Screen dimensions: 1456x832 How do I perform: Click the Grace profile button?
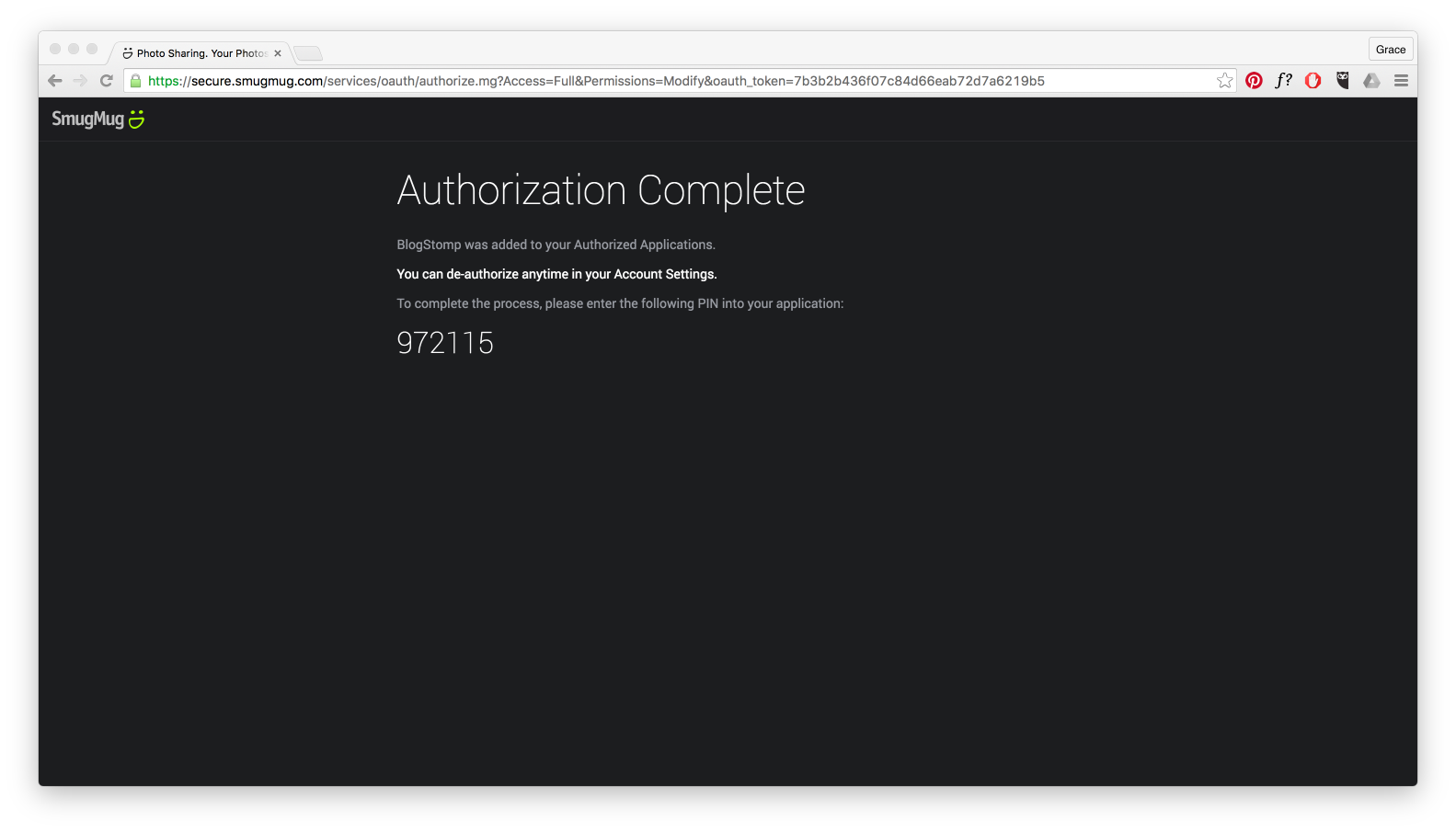(1391, 50)
